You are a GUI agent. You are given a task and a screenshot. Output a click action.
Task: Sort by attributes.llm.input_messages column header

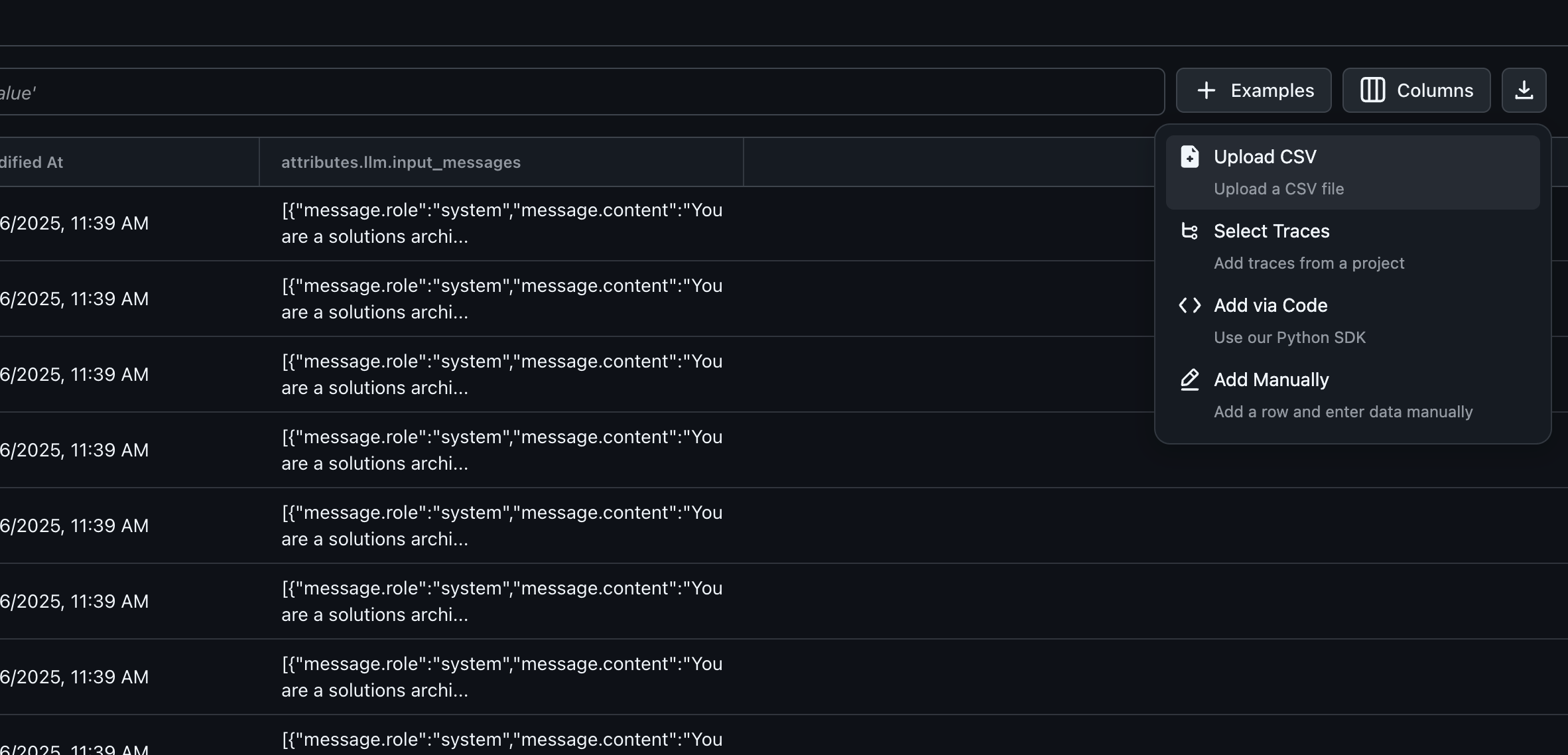point(401,163)
